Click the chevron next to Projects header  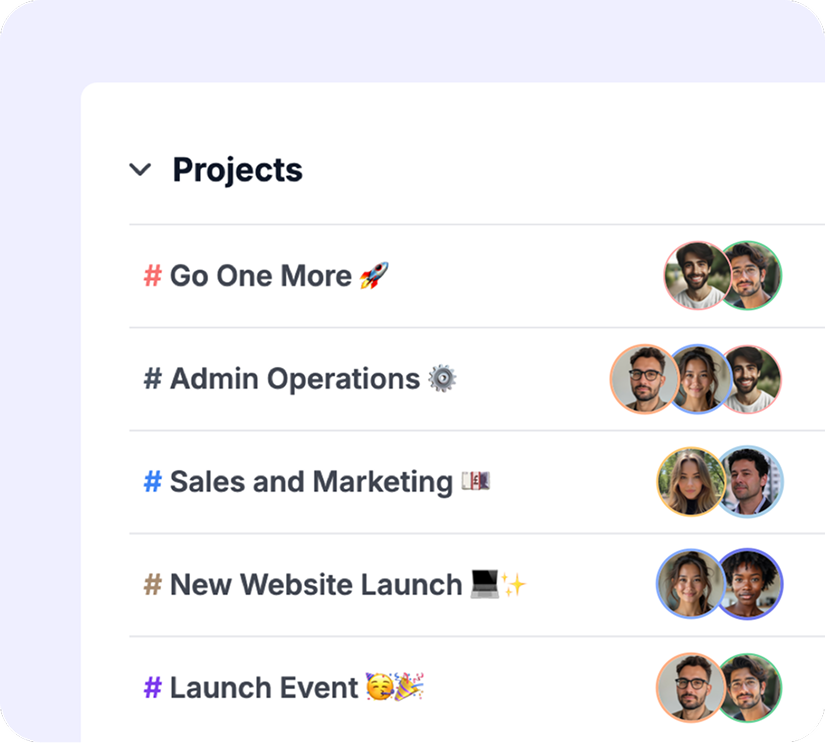pyautogui.click(x=139, y=170)
